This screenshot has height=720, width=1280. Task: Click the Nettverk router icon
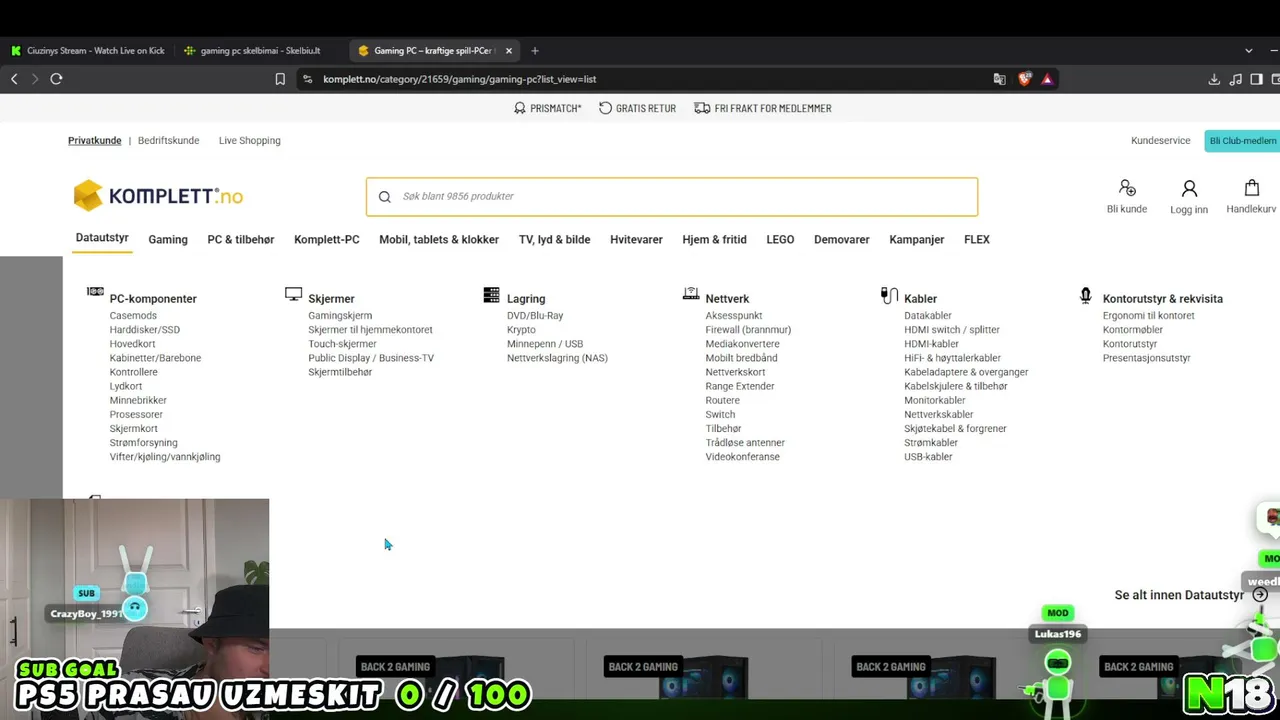pyautogui.click(x=691, y=294)
